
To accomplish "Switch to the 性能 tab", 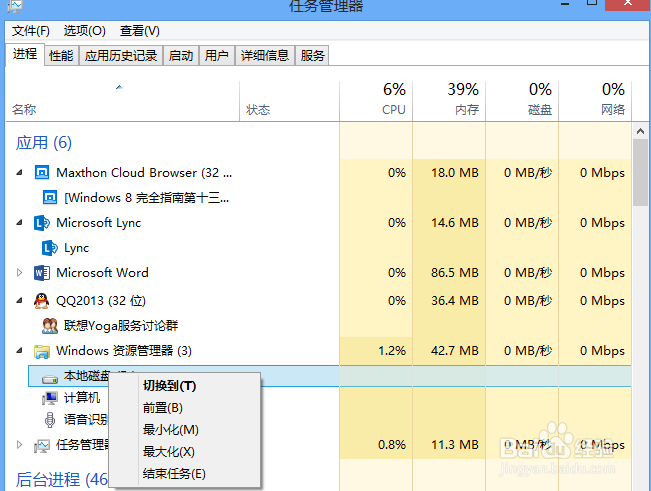I will [x=61, y=56].
